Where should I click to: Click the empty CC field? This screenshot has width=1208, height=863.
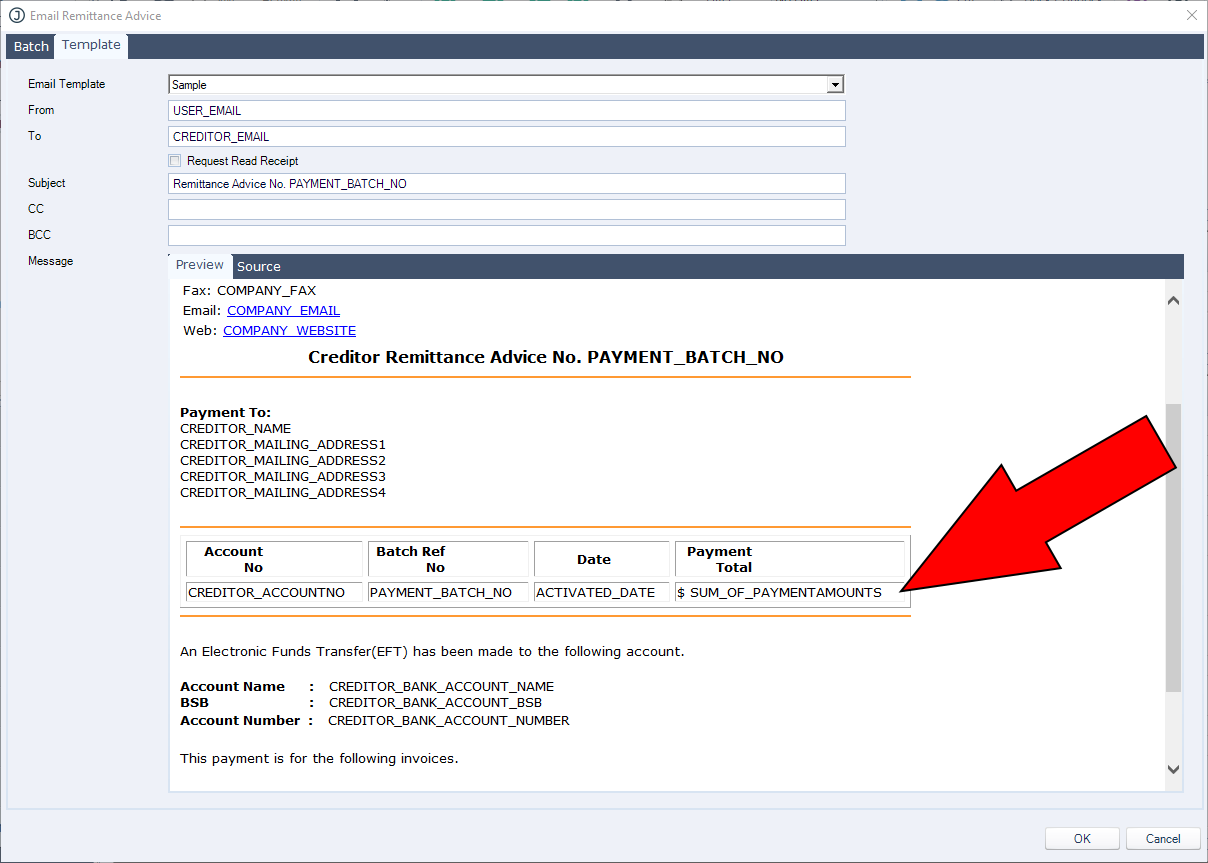coord(506,210)
